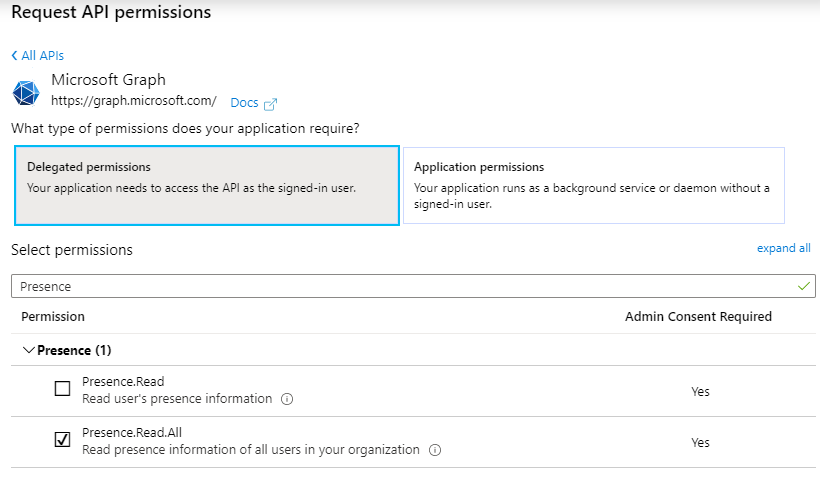Open the Microsoft Graph Docs link
Image resolution: width=820 pixels, height=492 pixels.
click(244, 103)
